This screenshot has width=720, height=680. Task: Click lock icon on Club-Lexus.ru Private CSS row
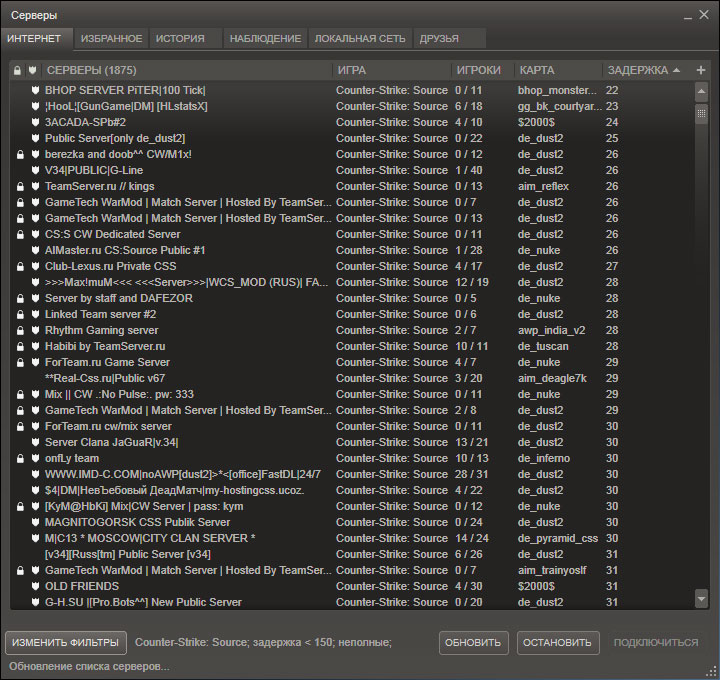[x=20, y=266]
